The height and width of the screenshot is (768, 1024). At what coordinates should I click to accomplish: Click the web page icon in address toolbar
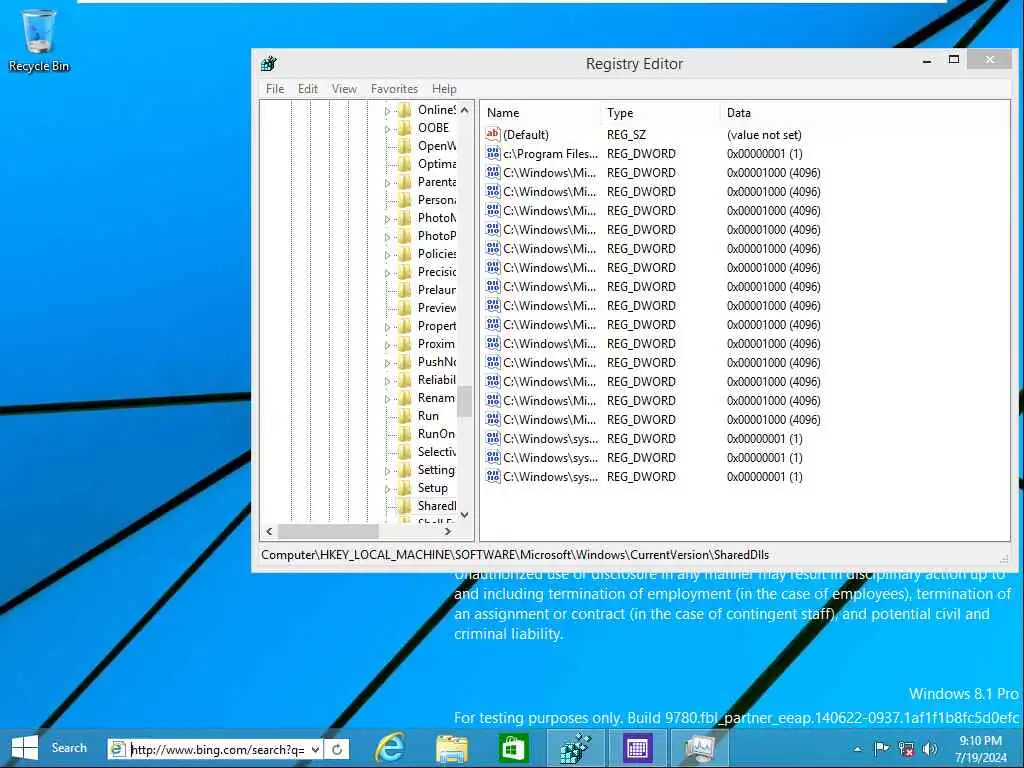coord(118,749)
